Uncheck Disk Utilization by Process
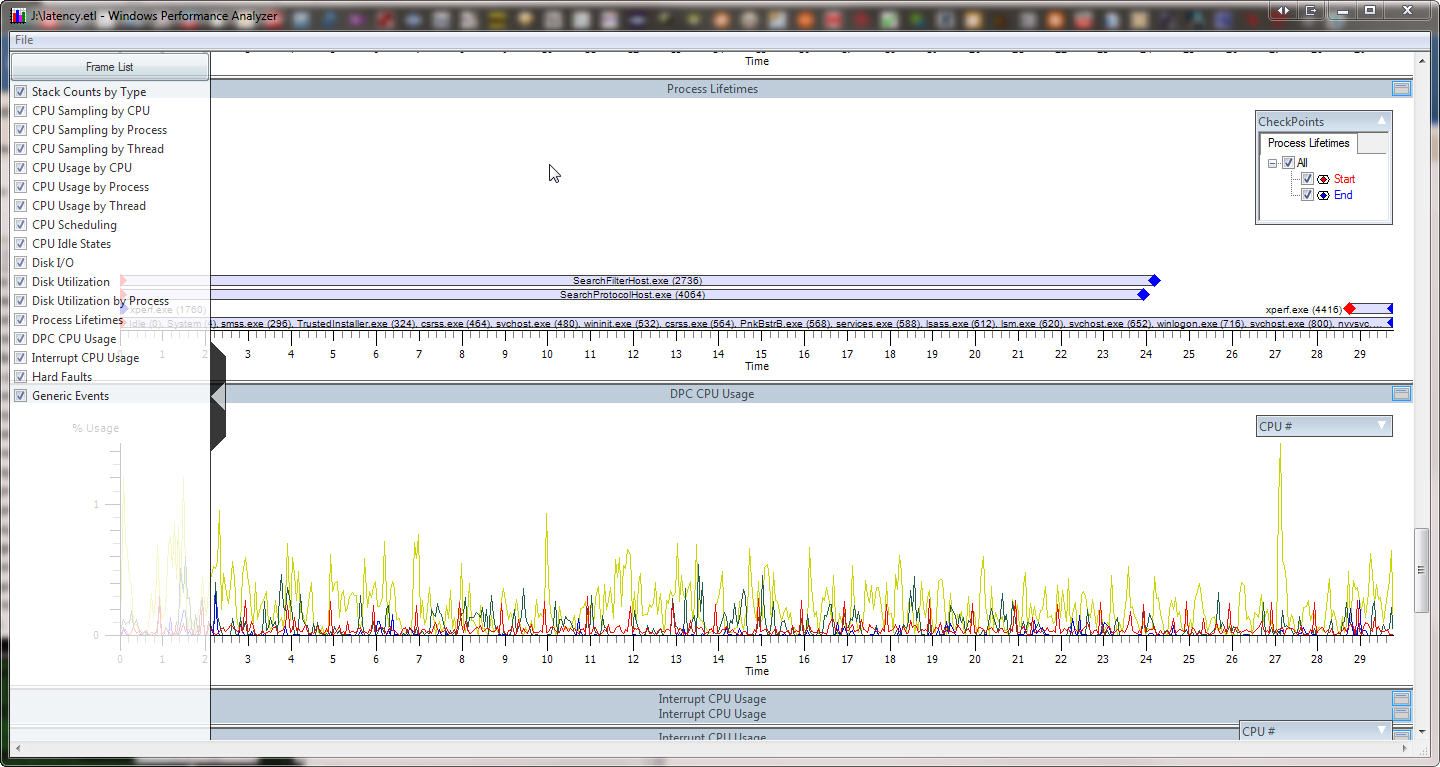 pyautogui.click(x=21, y=301)
